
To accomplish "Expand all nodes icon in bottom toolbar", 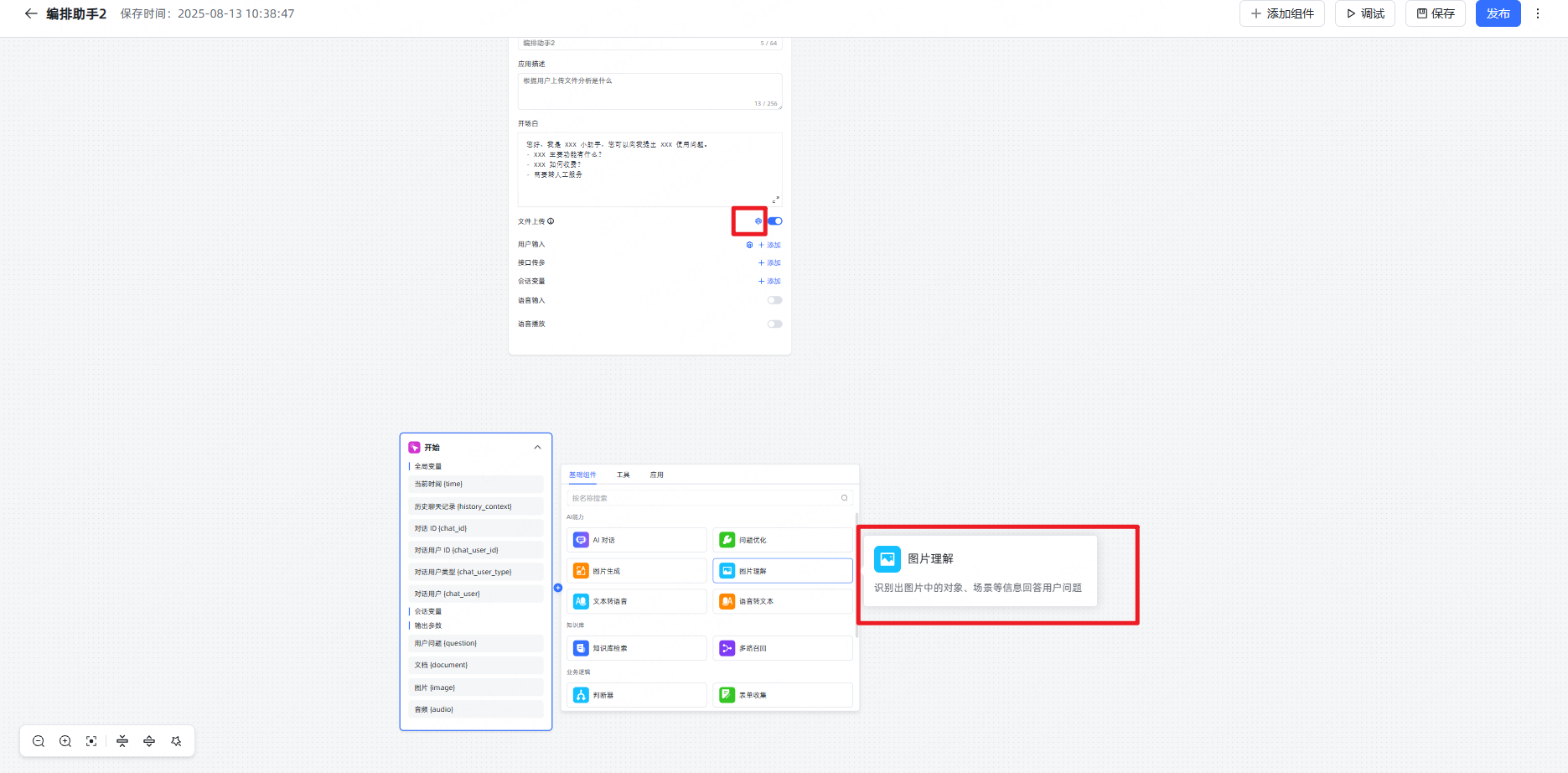I will pos(149,741).
